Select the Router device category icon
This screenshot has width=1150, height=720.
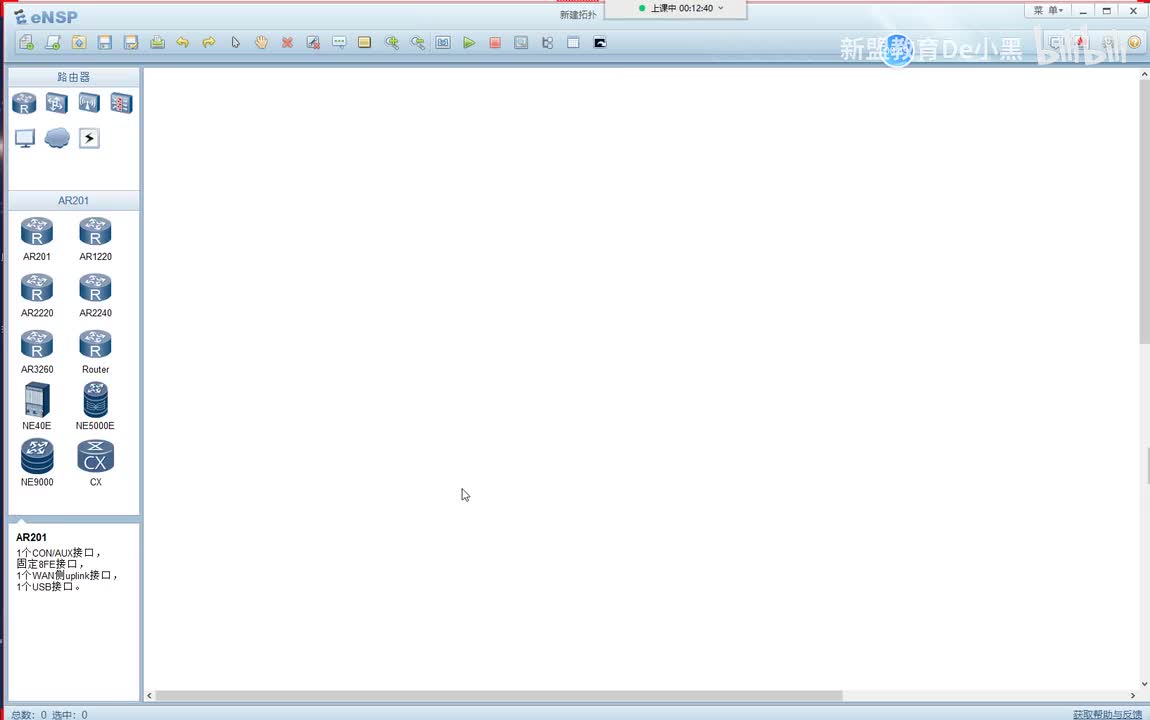coord(24,103)
